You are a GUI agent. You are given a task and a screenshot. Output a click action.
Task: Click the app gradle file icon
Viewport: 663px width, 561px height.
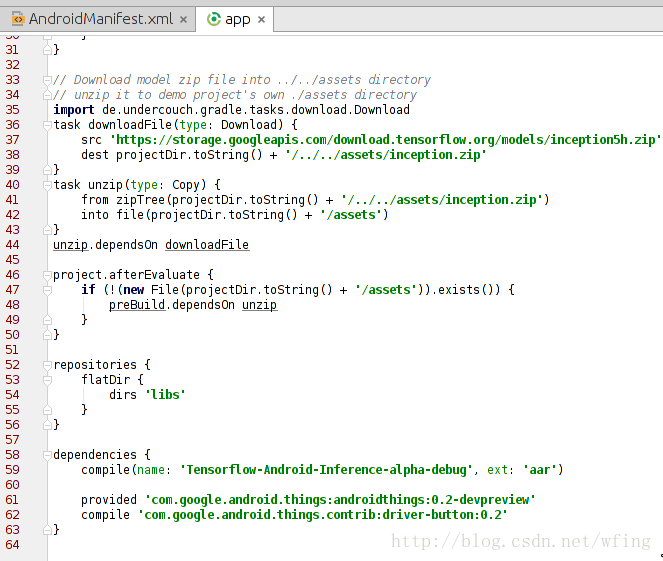coord(214,19)
